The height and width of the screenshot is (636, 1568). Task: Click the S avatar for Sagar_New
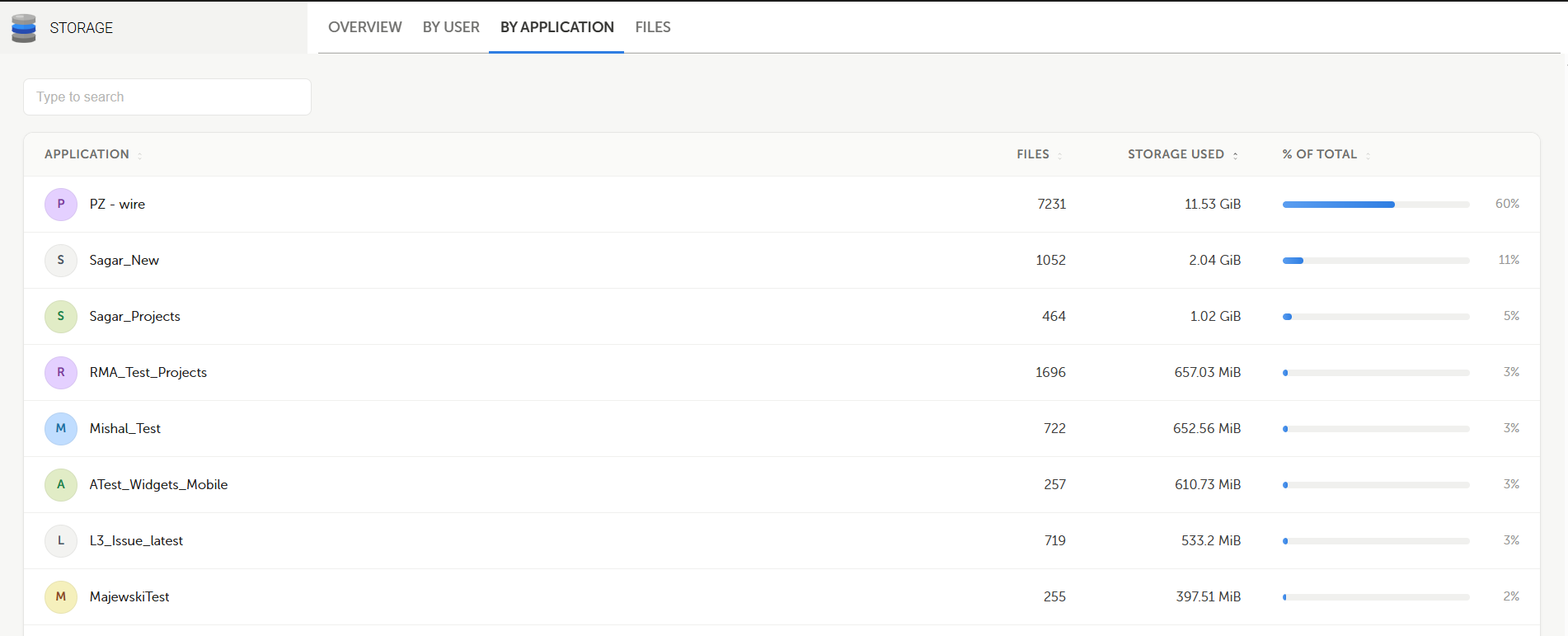[61, 261]
